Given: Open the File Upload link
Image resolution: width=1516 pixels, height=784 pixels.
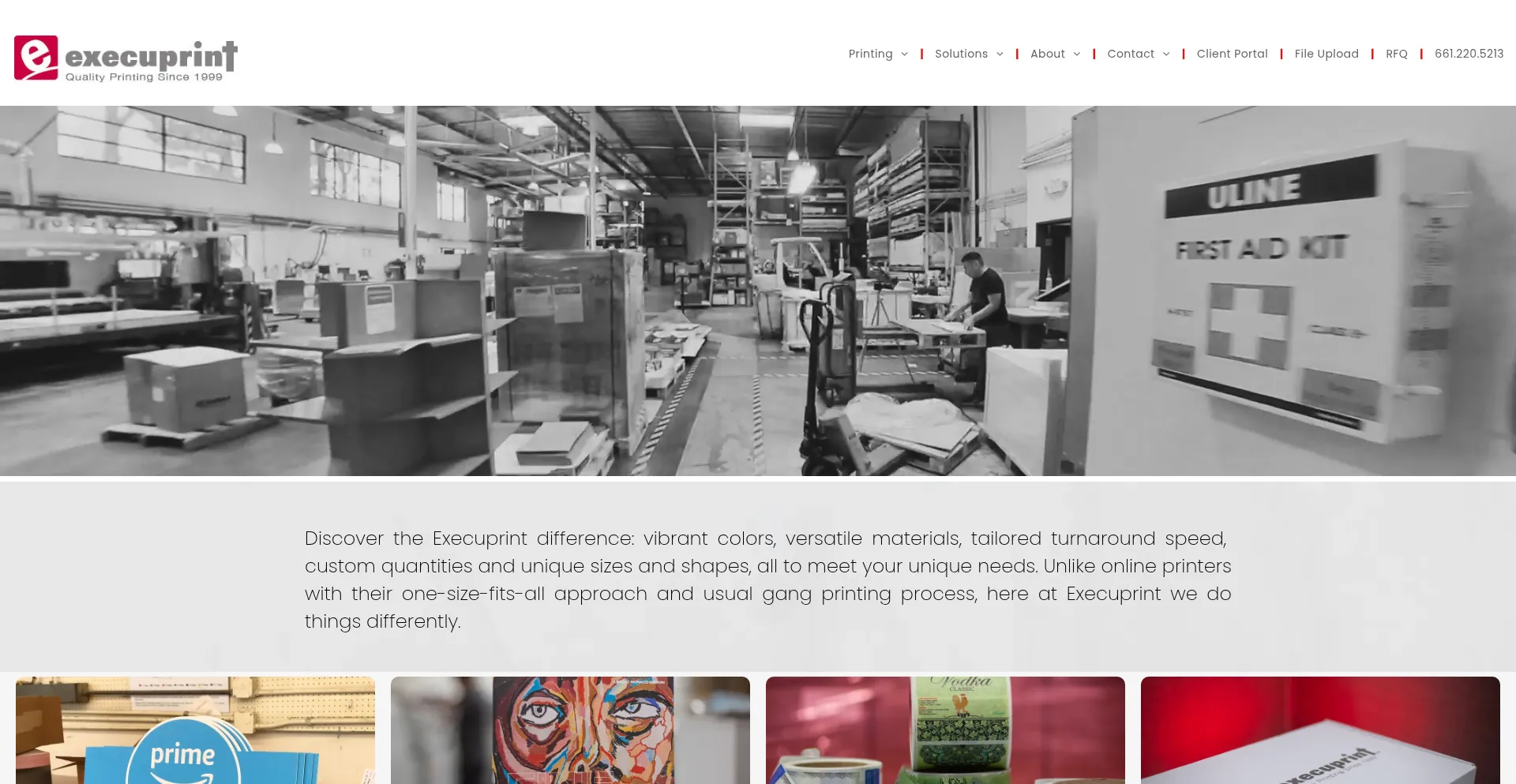Looking at the screenshot, I should click(x=1326, y=54).
